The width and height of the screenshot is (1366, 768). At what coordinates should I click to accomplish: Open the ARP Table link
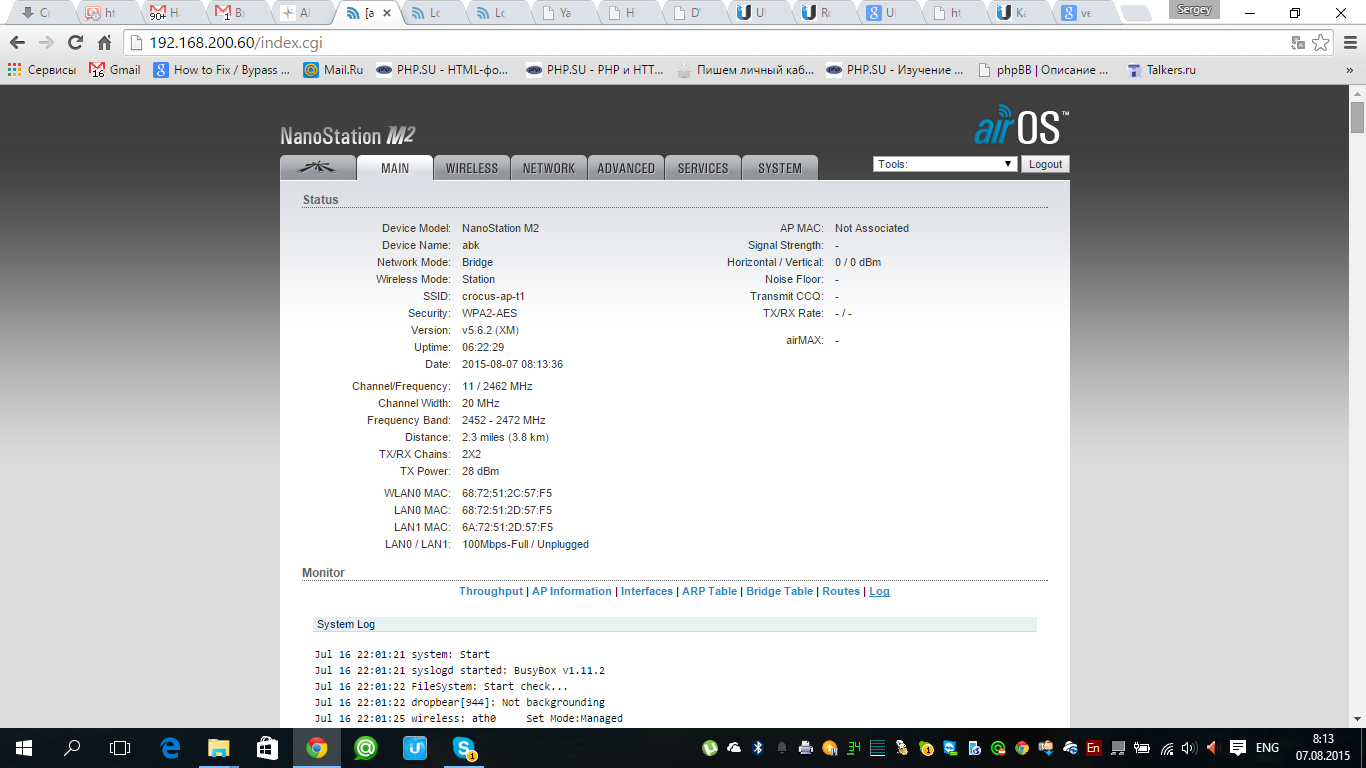[709, 591]
